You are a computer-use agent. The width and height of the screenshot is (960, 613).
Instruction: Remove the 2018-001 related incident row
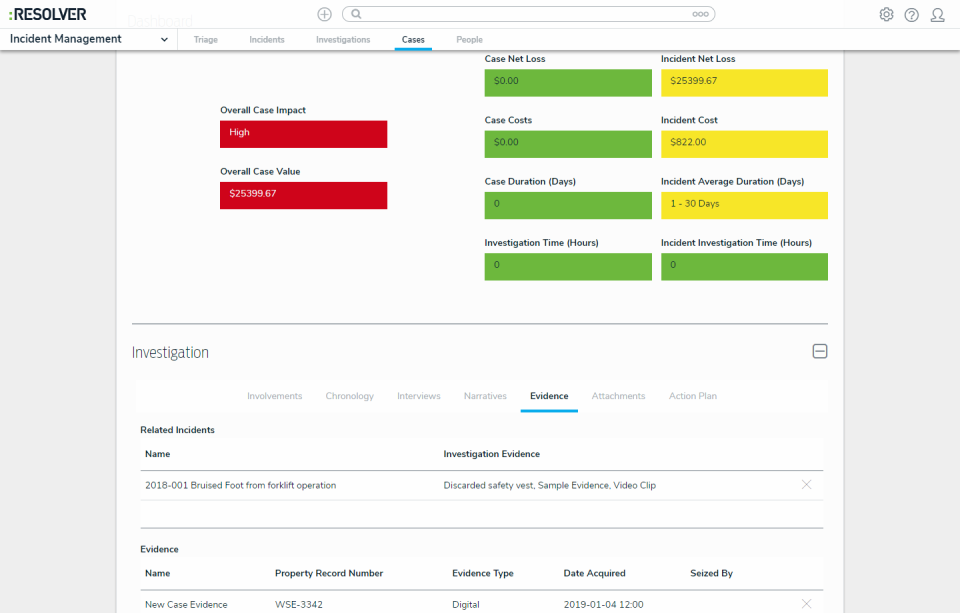pyautogui.click(x=807, y=485)
